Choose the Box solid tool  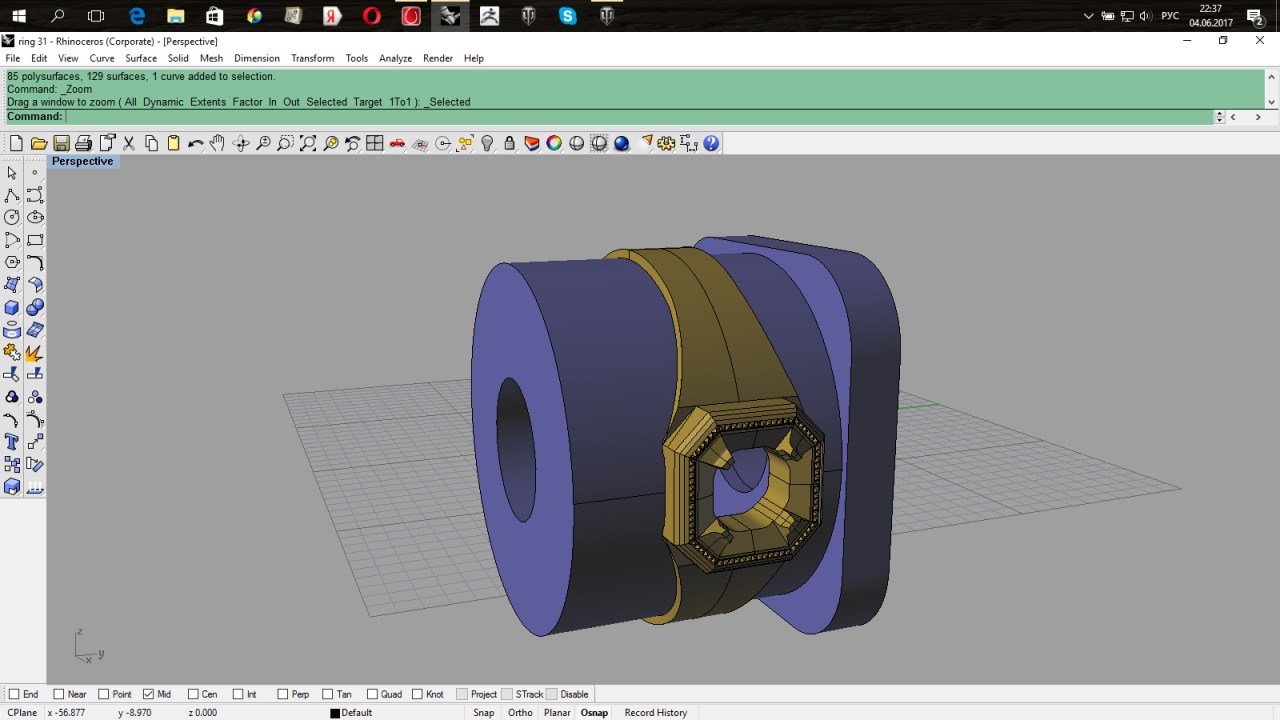pos(12,308)
